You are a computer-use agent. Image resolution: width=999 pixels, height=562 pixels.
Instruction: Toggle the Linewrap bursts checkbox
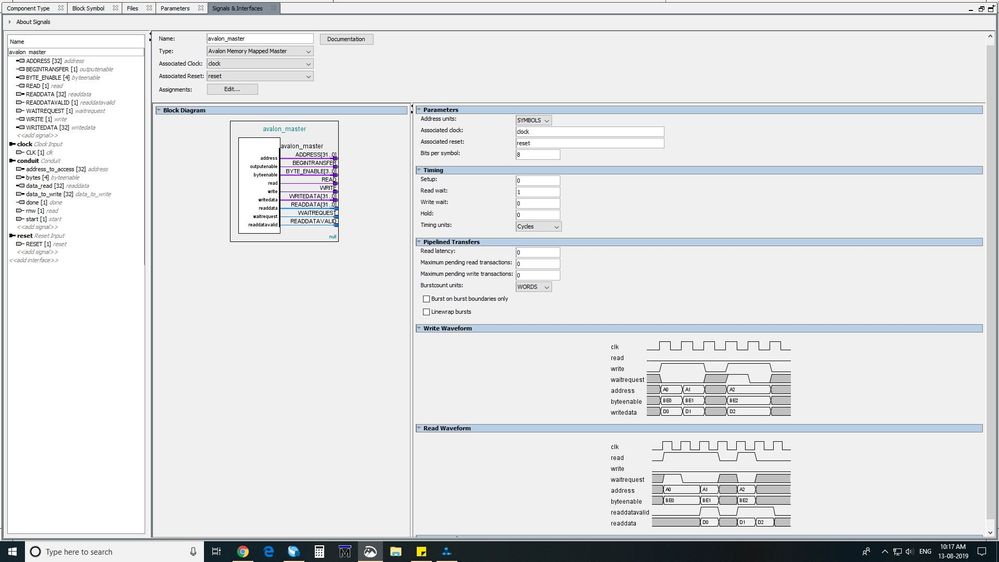coord(427,312)
